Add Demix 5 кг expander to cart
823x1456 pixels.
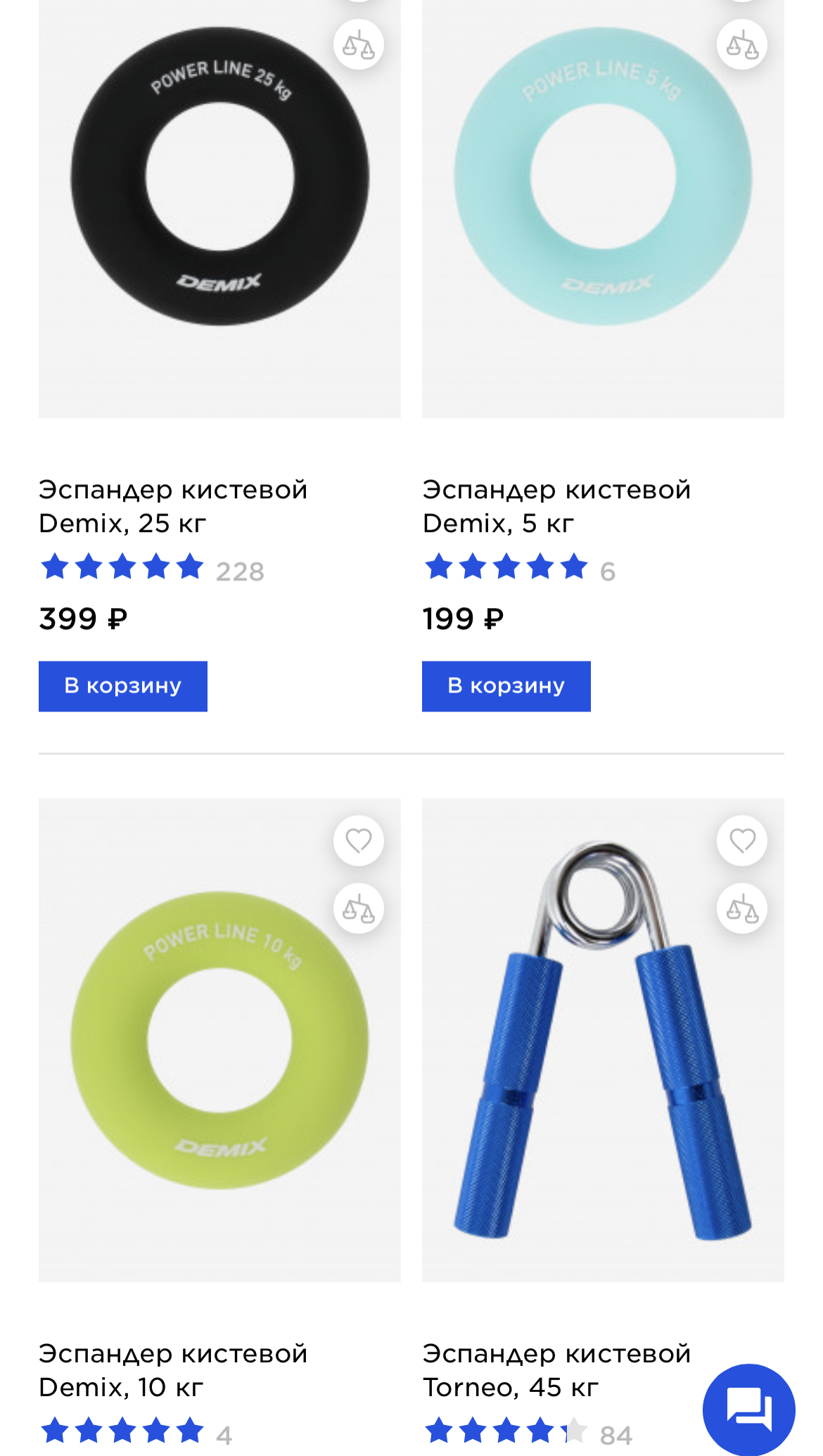coord(506,686)
